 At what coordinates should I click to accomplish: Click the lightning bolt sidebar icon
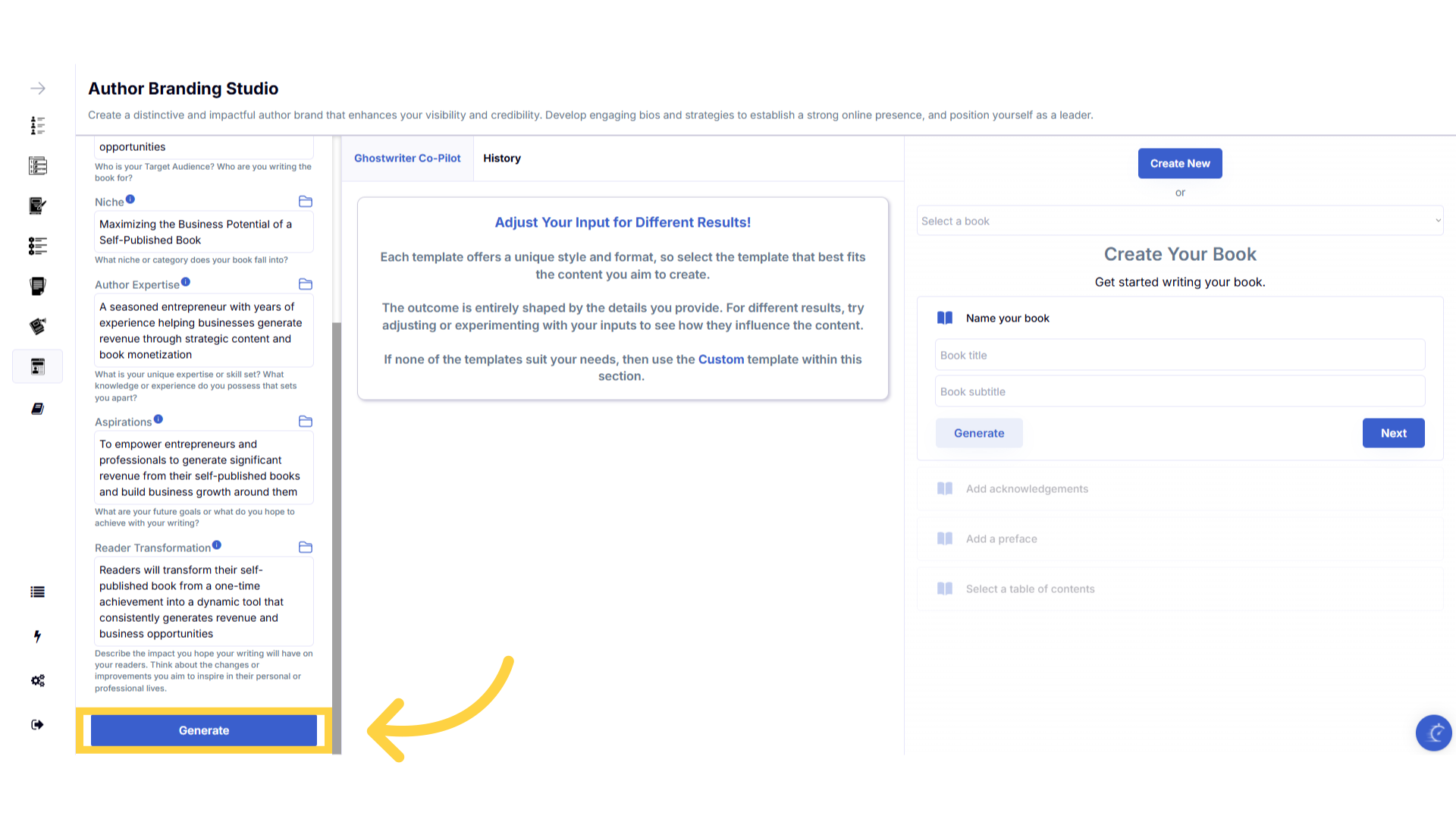[37, 636]
